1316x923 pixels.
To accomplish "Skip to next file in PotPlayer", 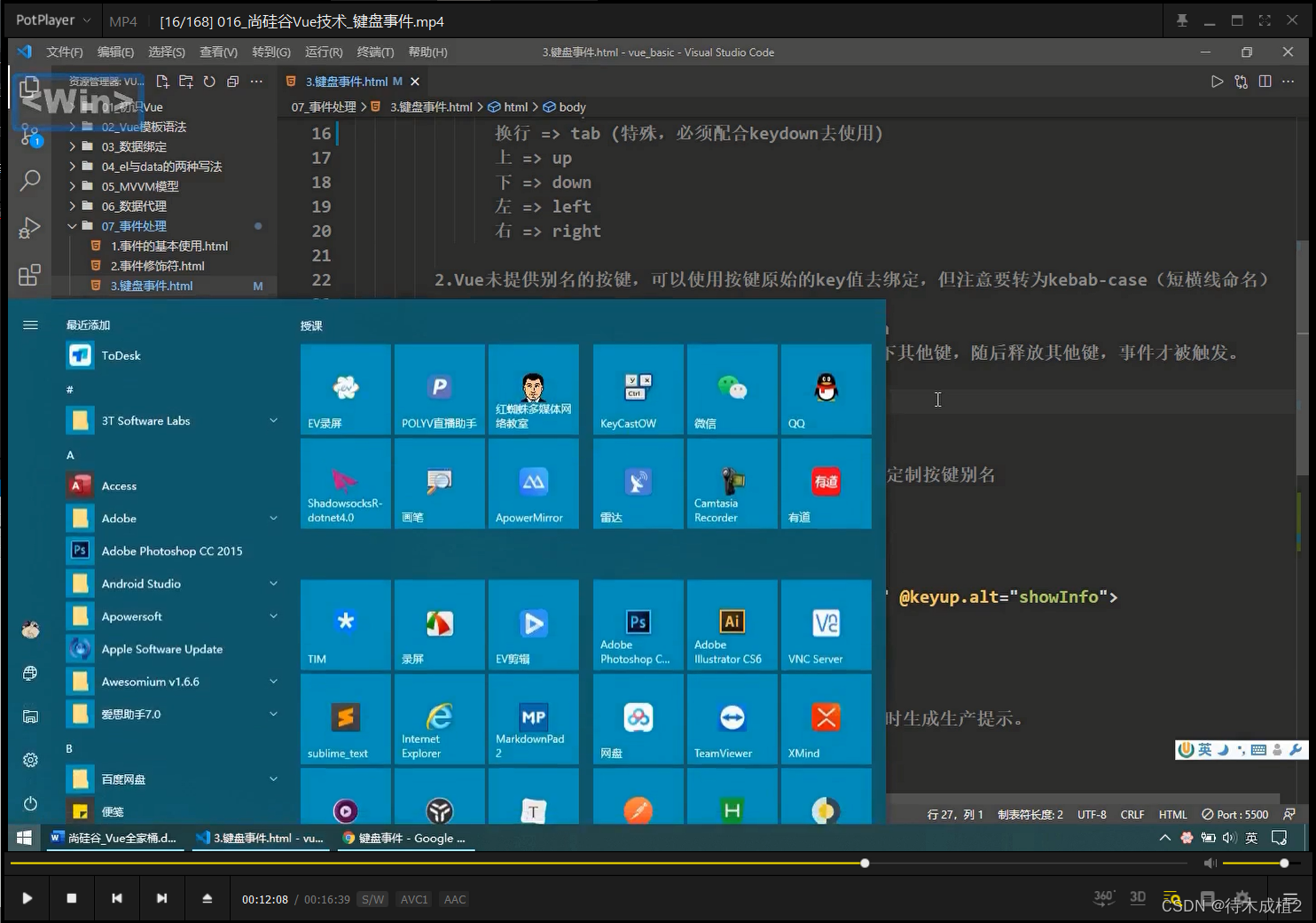I will click(x=161, y=898).
